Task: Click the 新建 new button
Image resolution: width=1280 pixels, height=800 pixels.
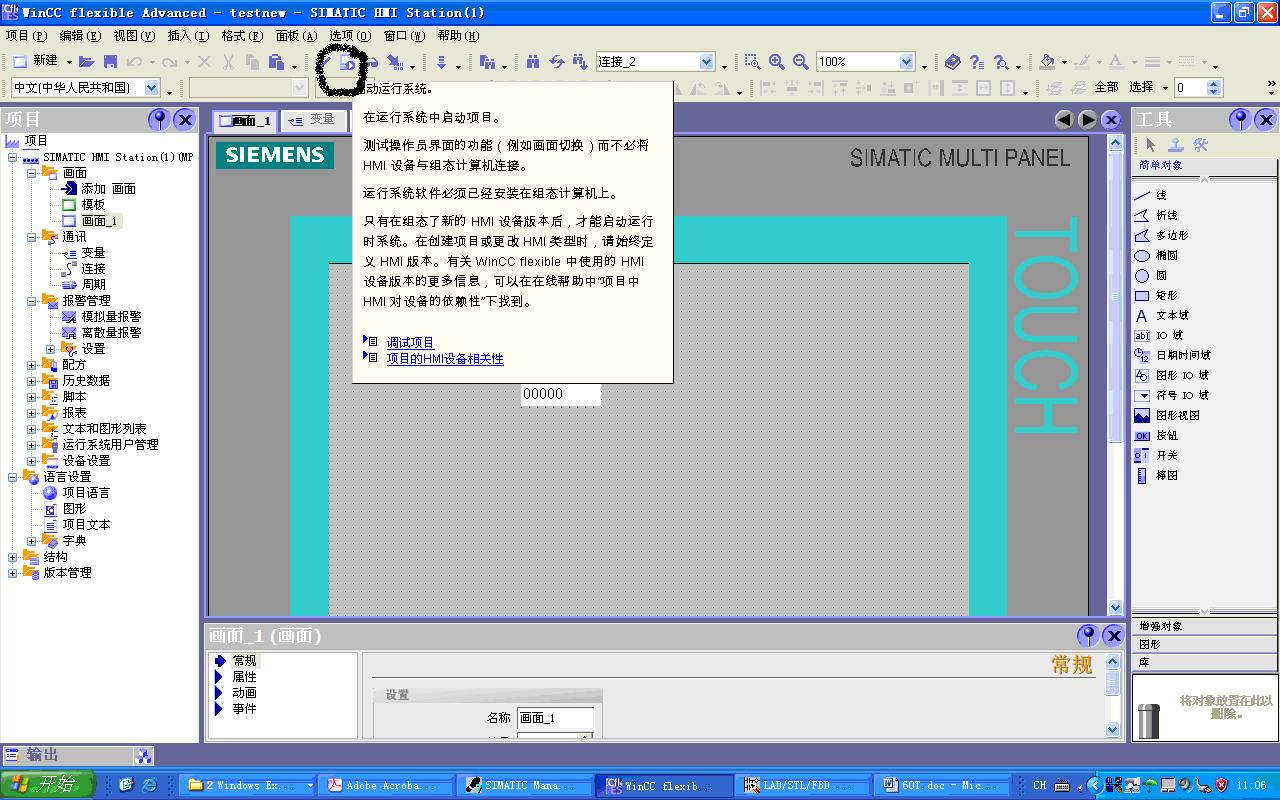Action: (35, 62)
